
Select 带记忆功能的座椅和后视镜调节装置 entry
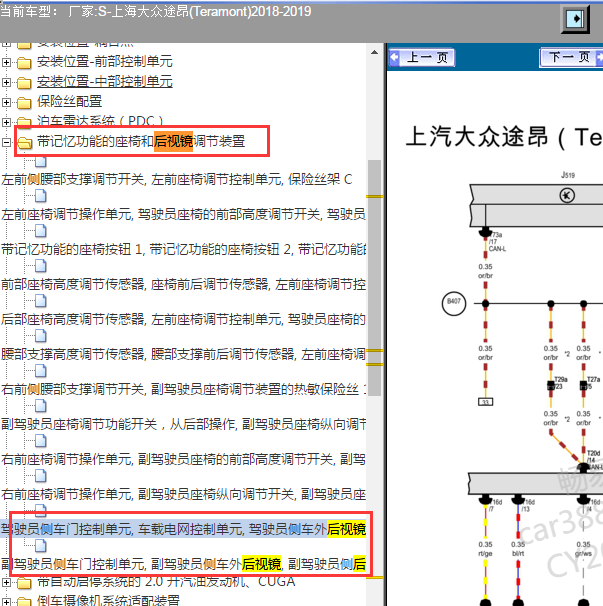click(141, 141)
